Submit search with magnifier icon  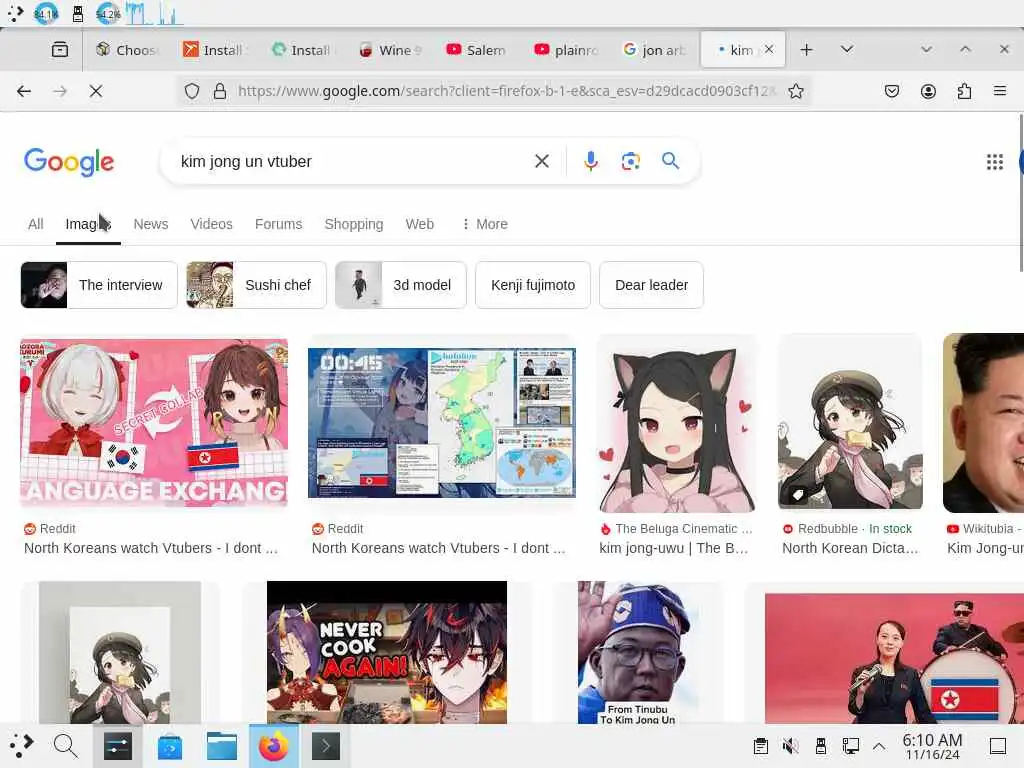tap(671, 161)
